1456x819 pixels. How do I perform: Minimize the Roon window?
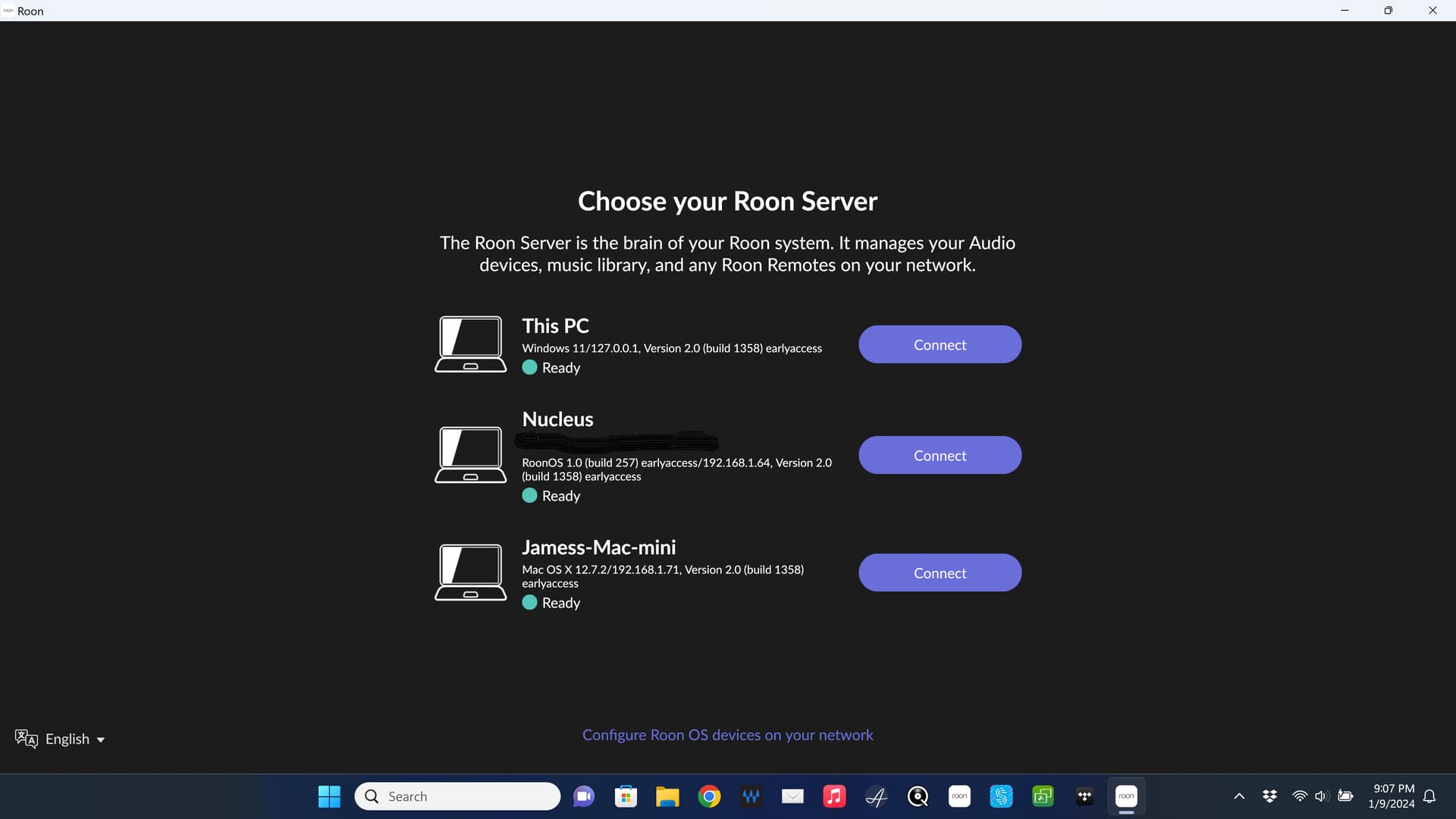pyautogui.click(x=1345, y=11)
